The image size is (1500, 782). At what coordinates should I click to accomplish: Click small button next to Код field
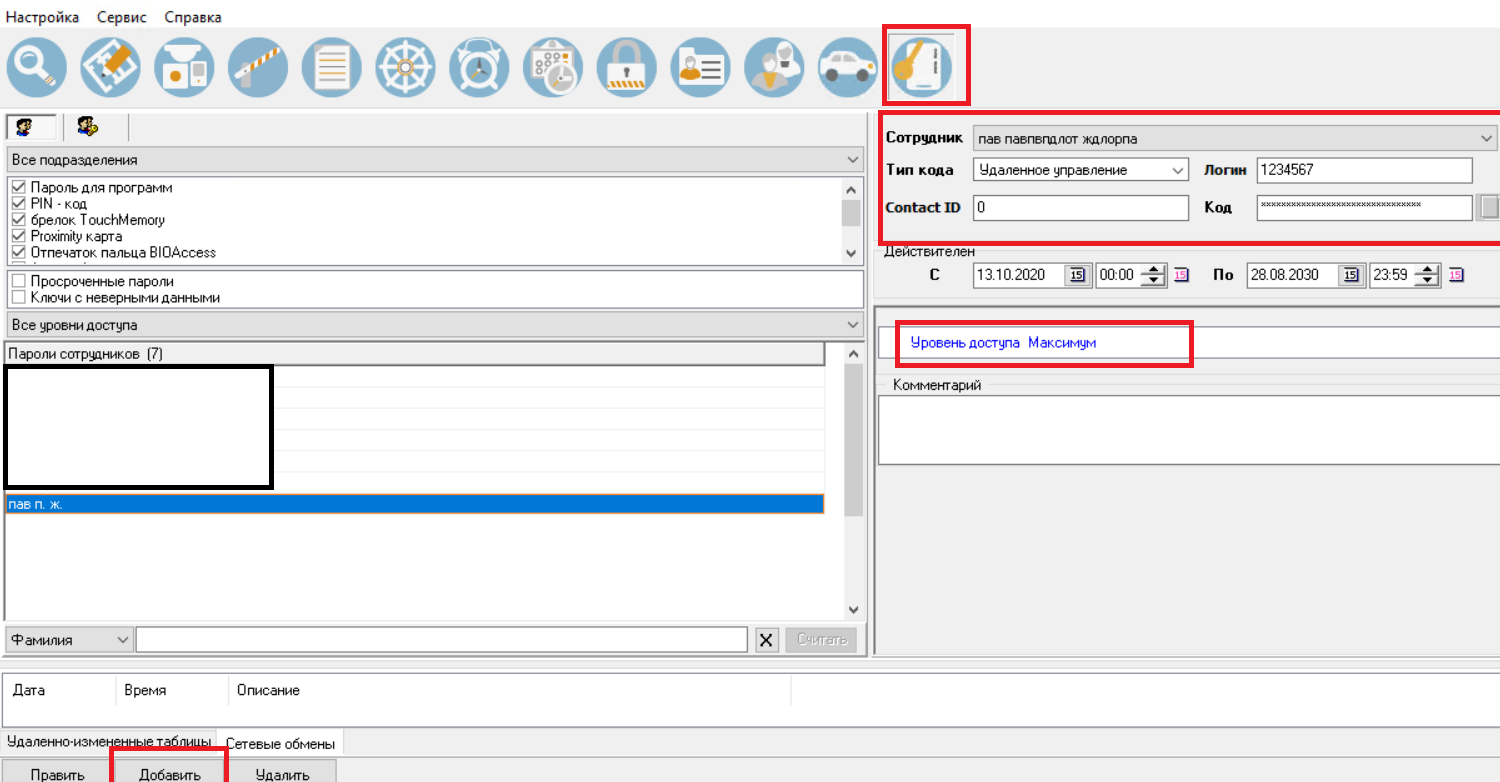pos(1489,207)
